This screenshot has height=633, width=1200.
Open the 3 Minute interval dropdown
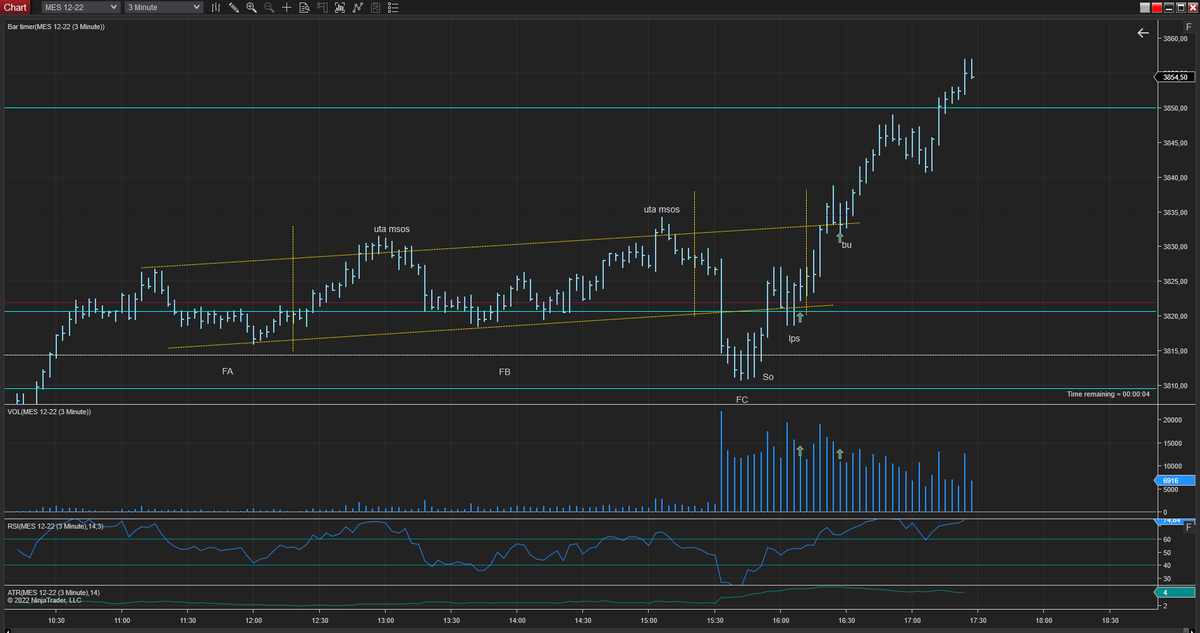point(164,7)
